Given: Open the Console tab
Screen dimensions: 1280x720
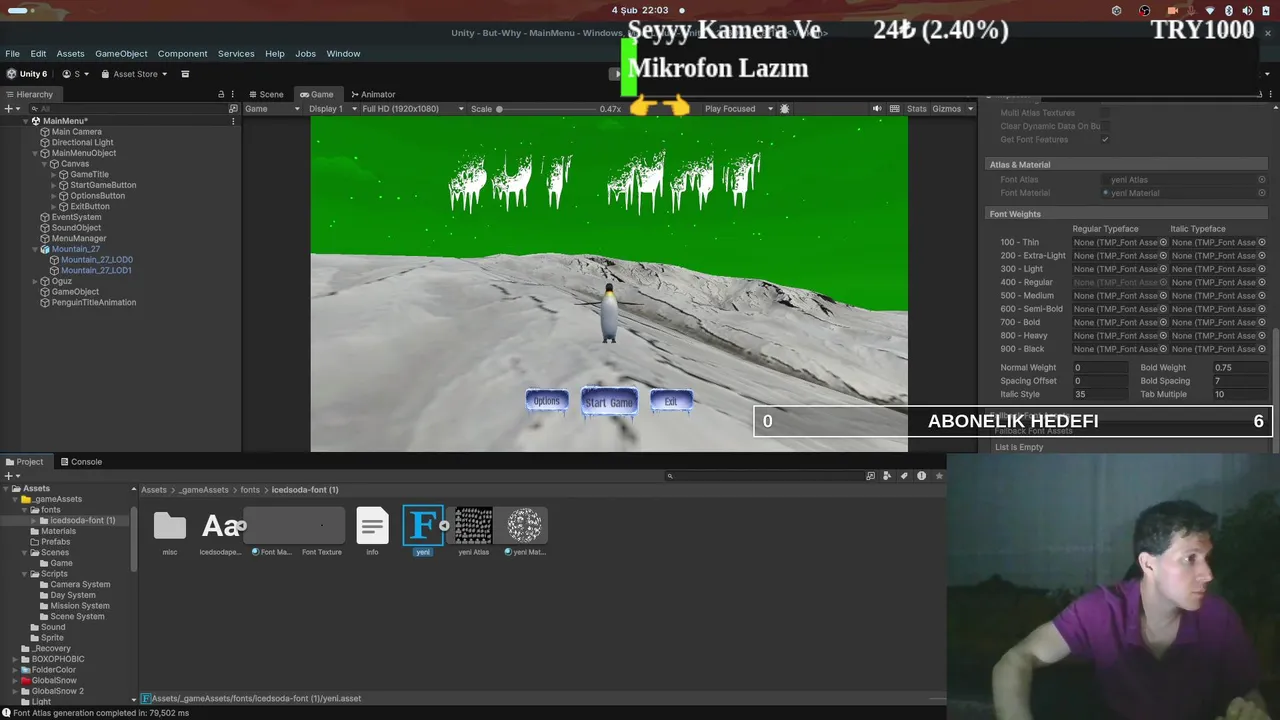Looking at the screenshot, I should pyautogui.click(x=81, y=462).
